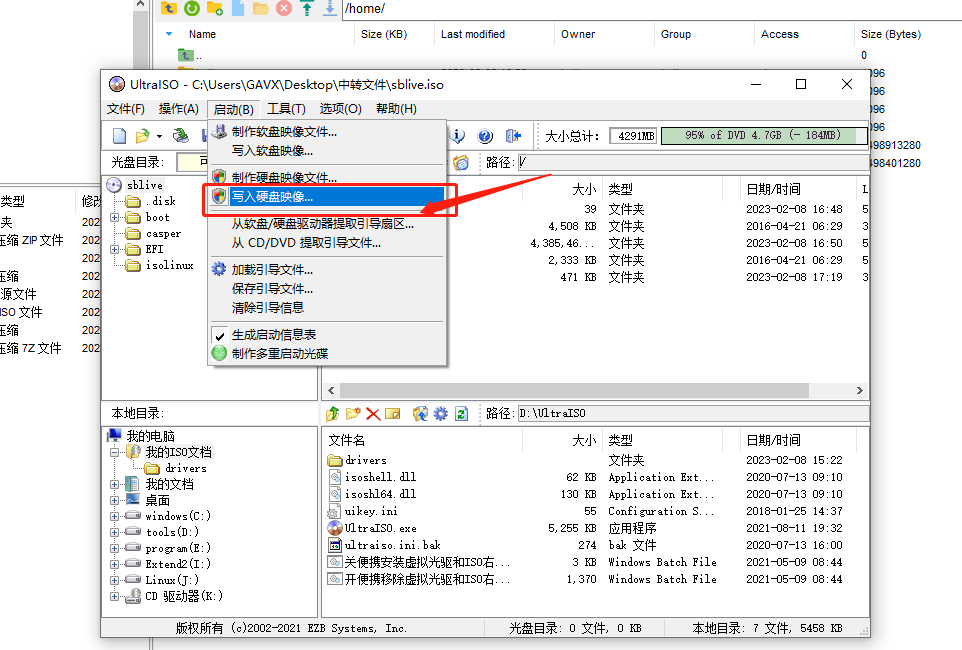Click the local Up folder icon

(x=333, y=414)
